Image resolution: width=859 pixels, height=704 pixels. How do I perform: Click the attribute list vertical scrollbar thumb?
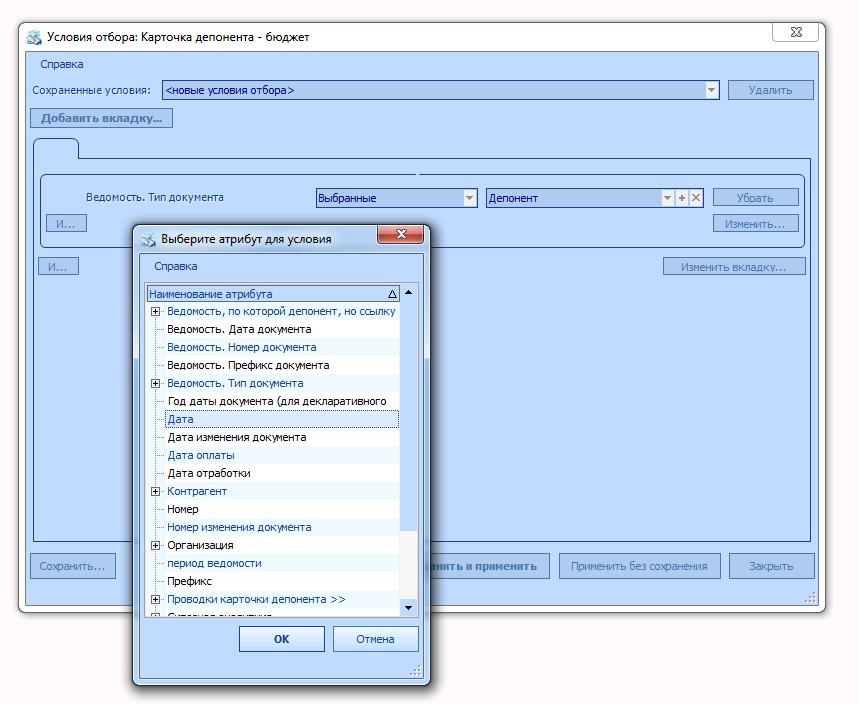[409, 415]
